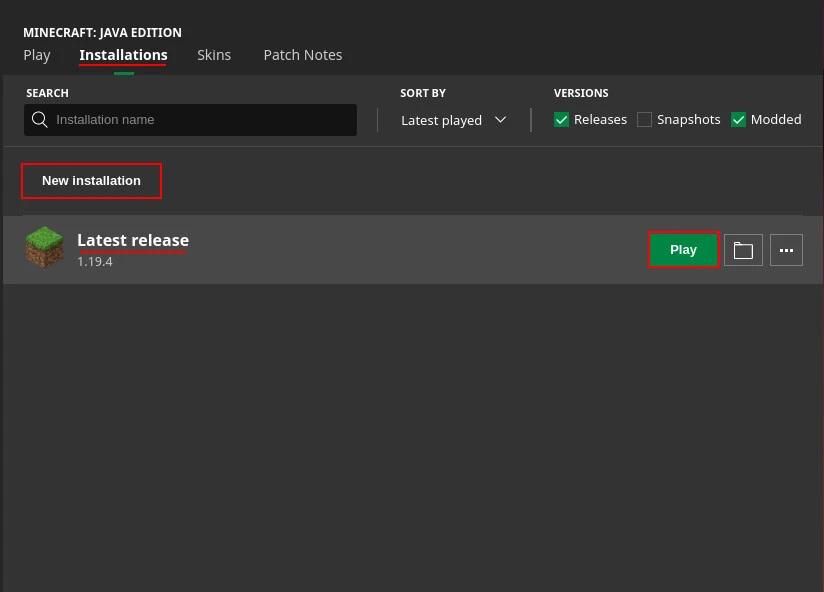Image resolution: width=824 pixels, height=592 pixels.
Task: Open the installation folder icon
Action: (743, 250)
